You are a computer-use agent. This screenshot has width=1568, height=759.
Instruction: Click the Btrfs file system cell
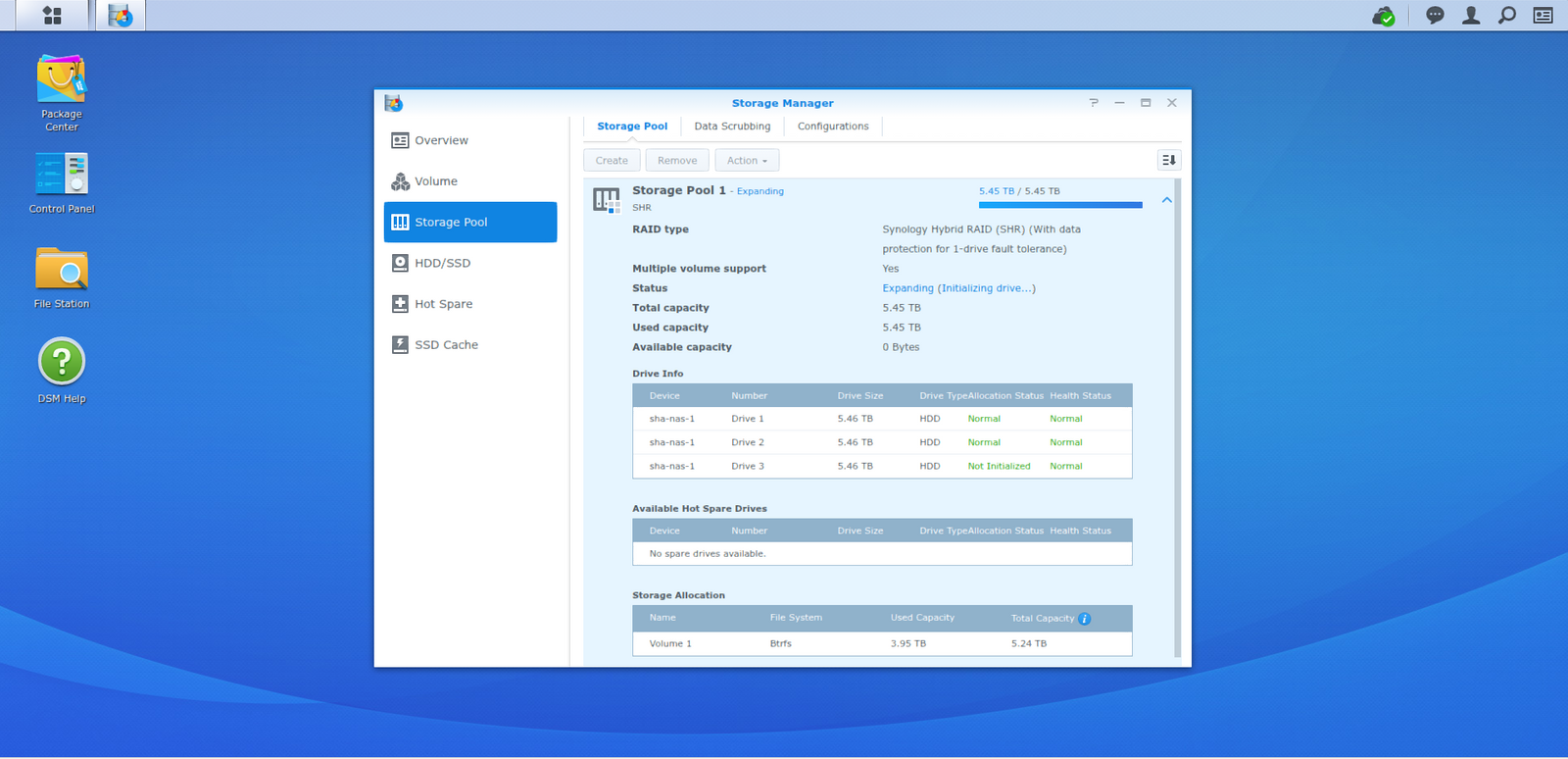coord(780,644)
